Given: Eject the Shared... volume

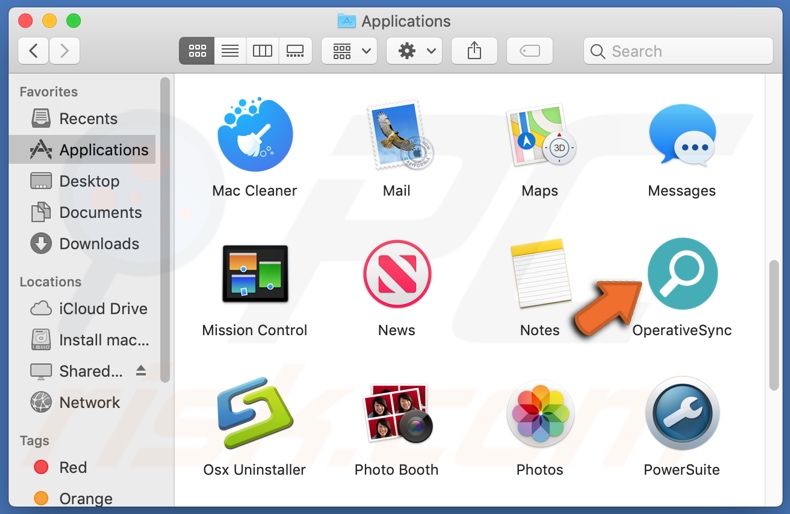Looking at the screenshot, I should point(141,371).
